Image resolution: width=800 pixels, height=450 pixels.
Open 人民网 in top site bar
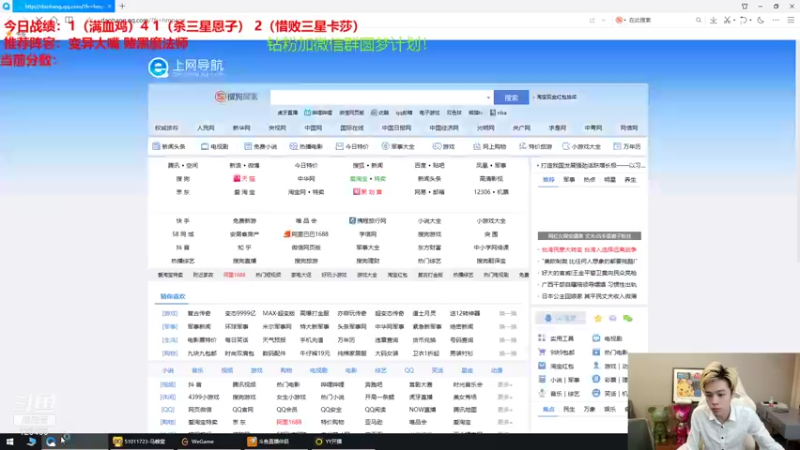pyautogui.click(x=206, y=128)
